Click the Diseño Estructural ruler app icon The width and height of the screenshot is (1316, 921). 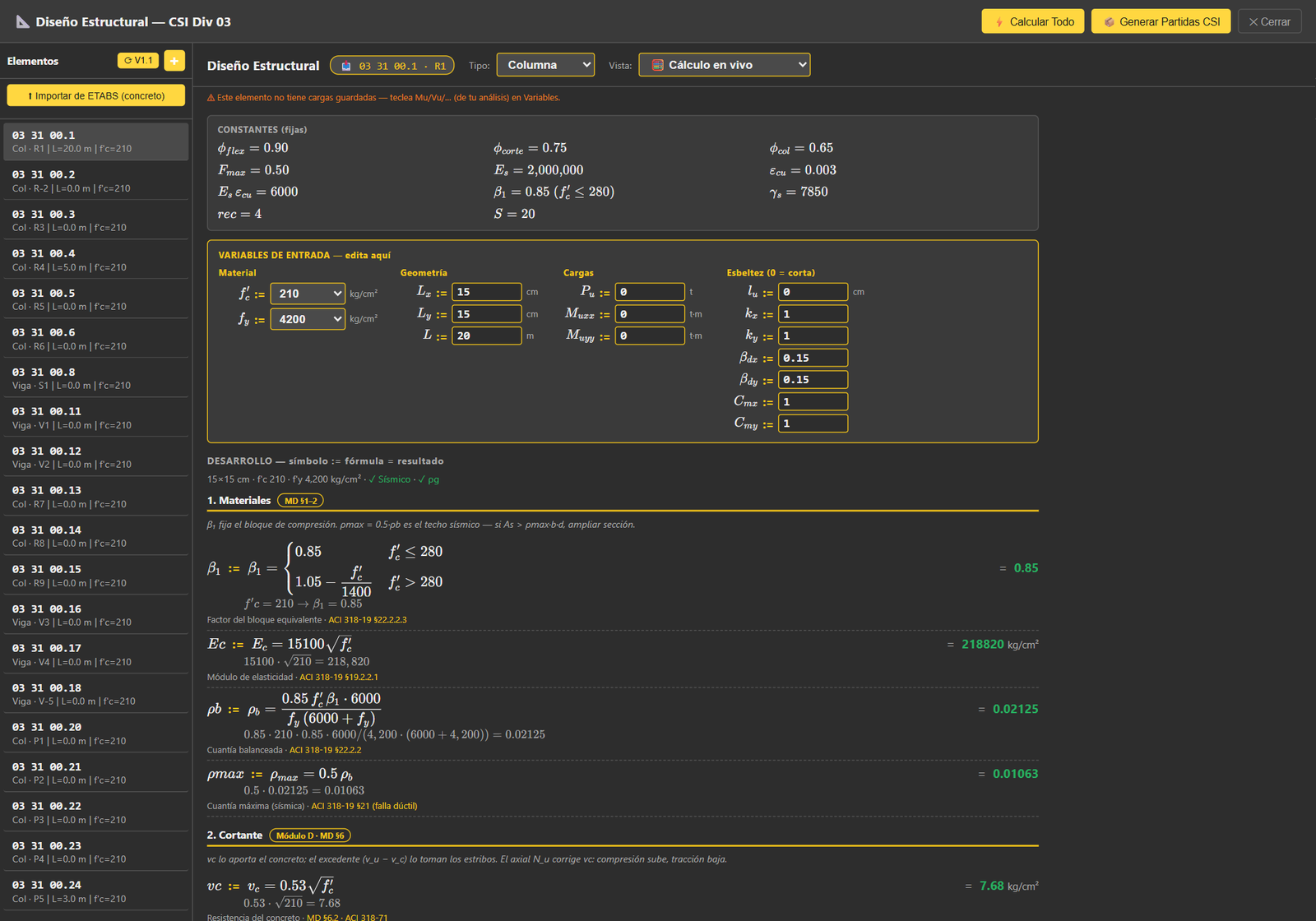pos(23,21)
